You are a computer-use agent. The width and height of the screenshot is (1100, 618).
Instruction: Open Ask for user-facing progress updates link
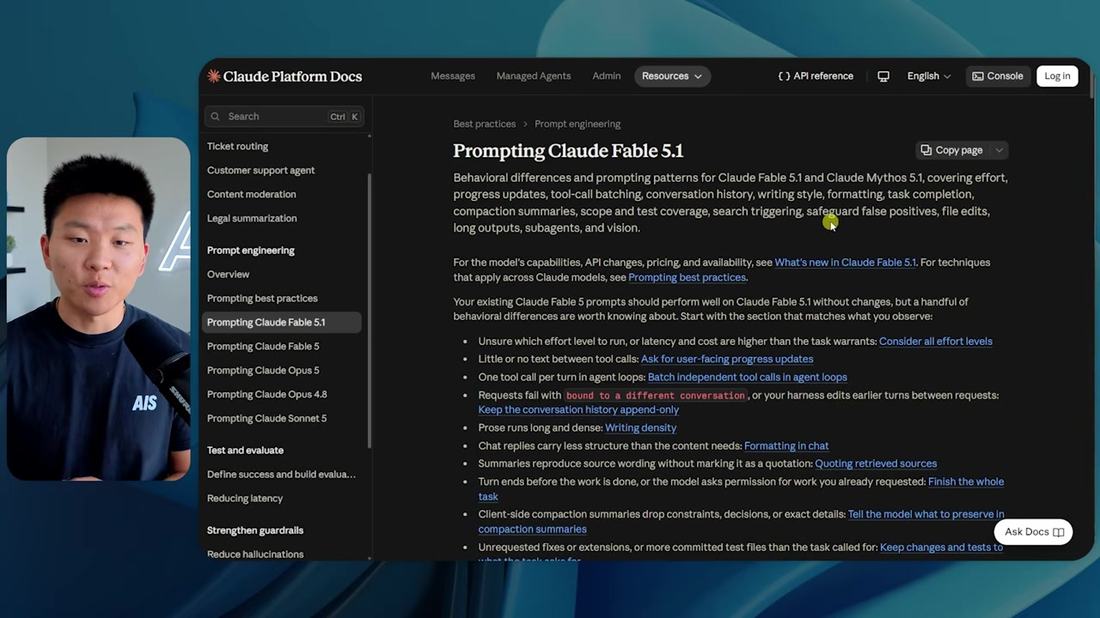coord(727,358)
